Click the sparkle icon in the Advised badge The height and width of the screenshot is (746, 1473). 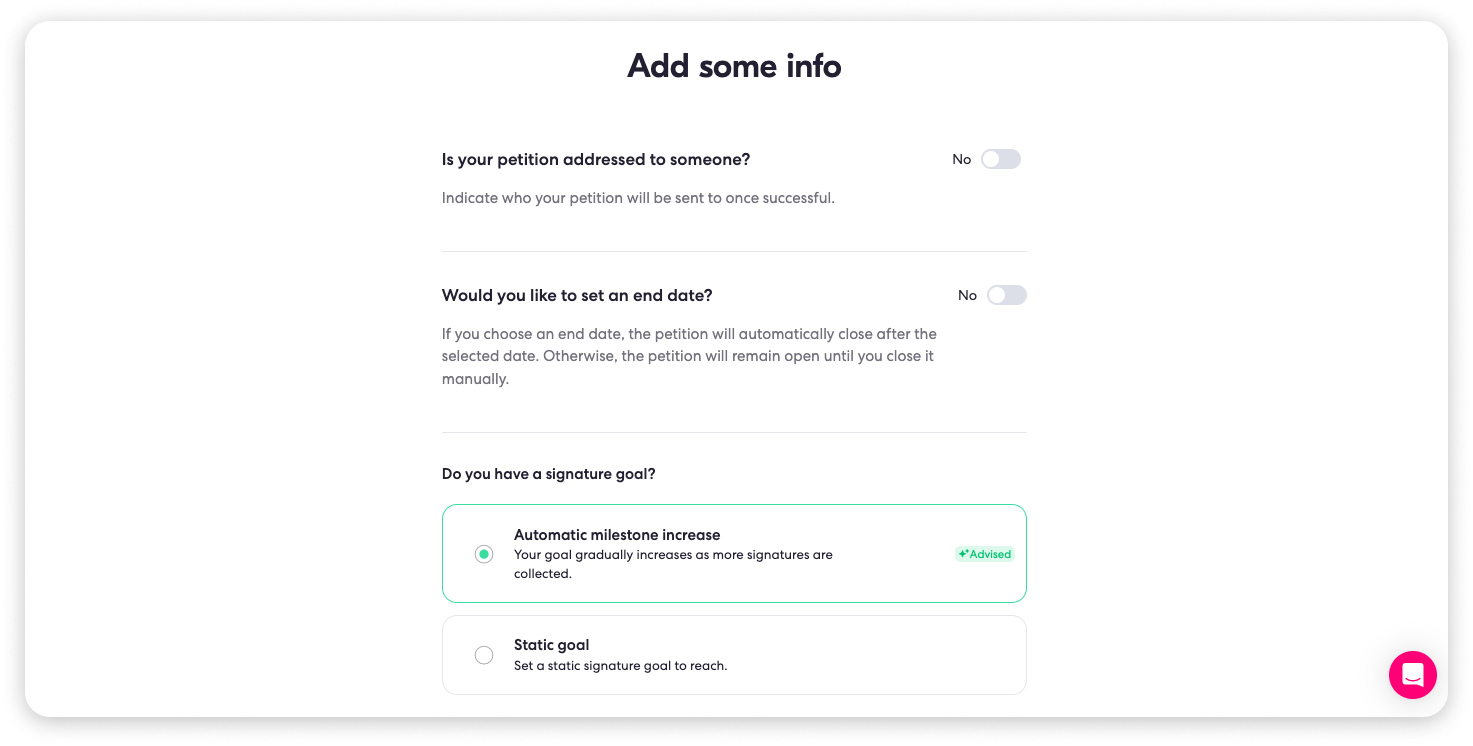click(963, 554)
